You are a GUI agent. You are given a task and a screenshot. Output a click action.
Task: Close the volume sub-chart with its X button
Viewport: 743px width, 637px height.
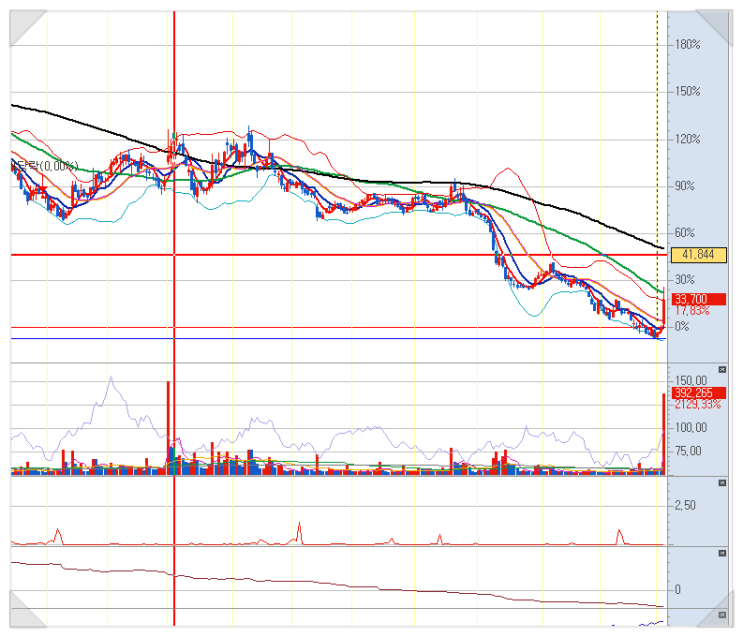coord(722,370)
